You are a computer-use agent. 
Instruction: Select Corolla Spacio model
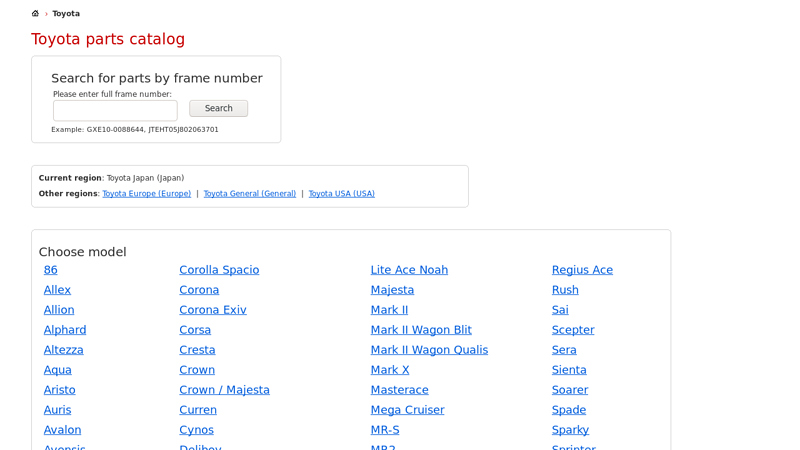(219, 270)
